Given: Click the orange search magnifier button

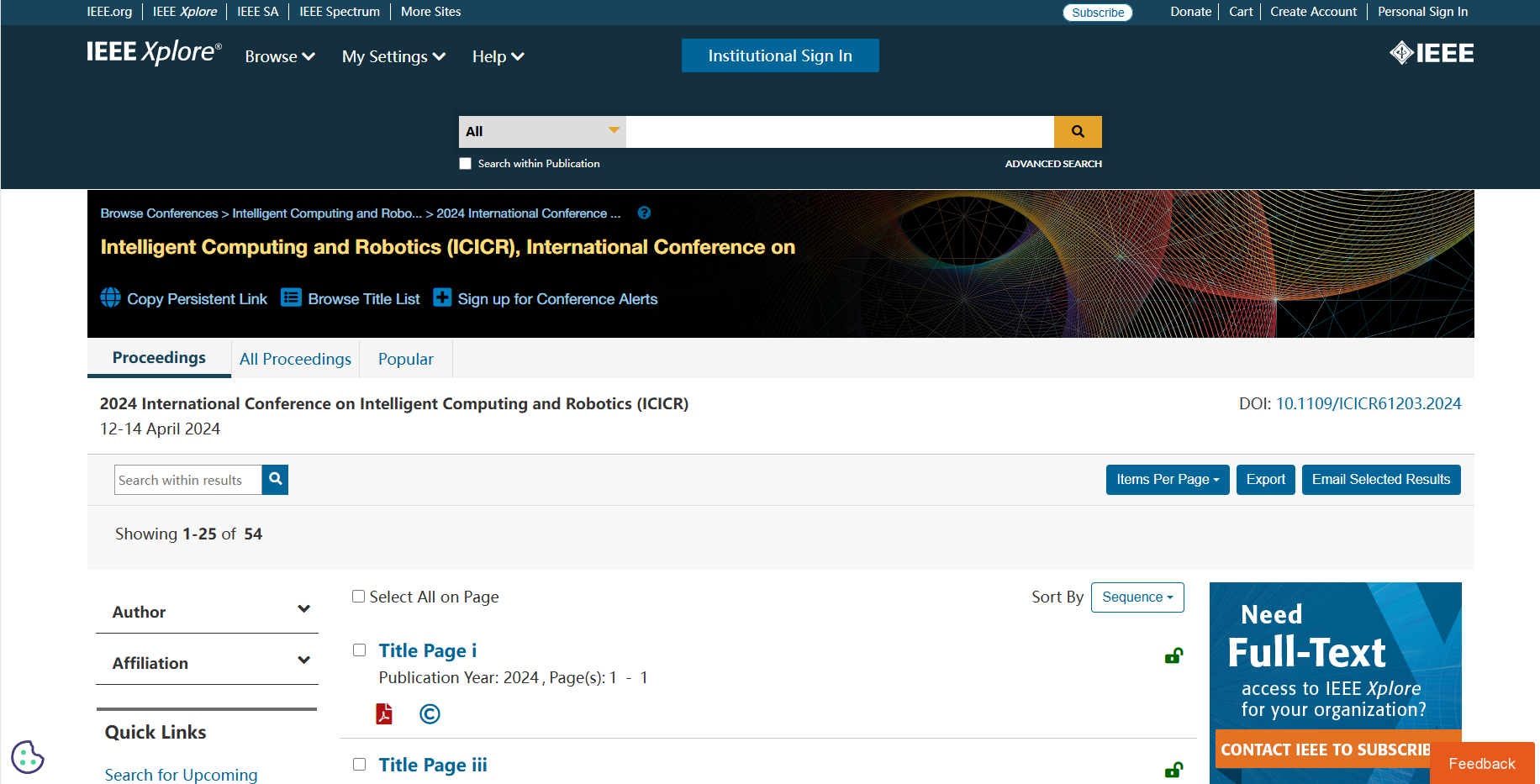Looking at the screenshot, I should point(1078,132).
